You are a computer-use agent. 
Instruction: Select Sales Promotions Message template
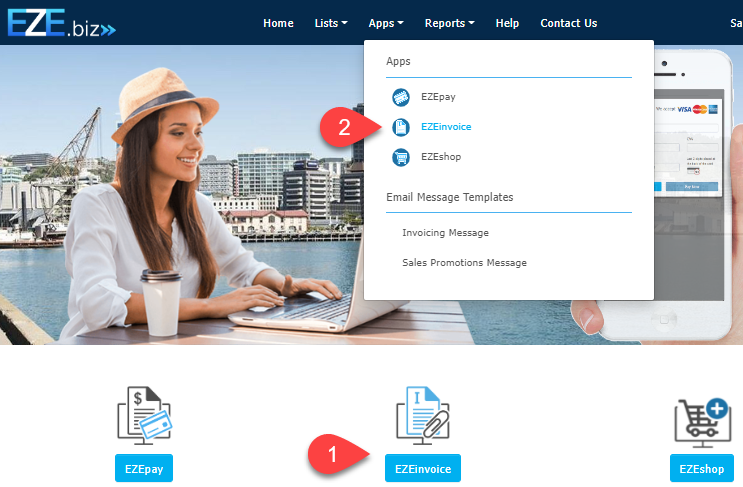pos(464,263)
